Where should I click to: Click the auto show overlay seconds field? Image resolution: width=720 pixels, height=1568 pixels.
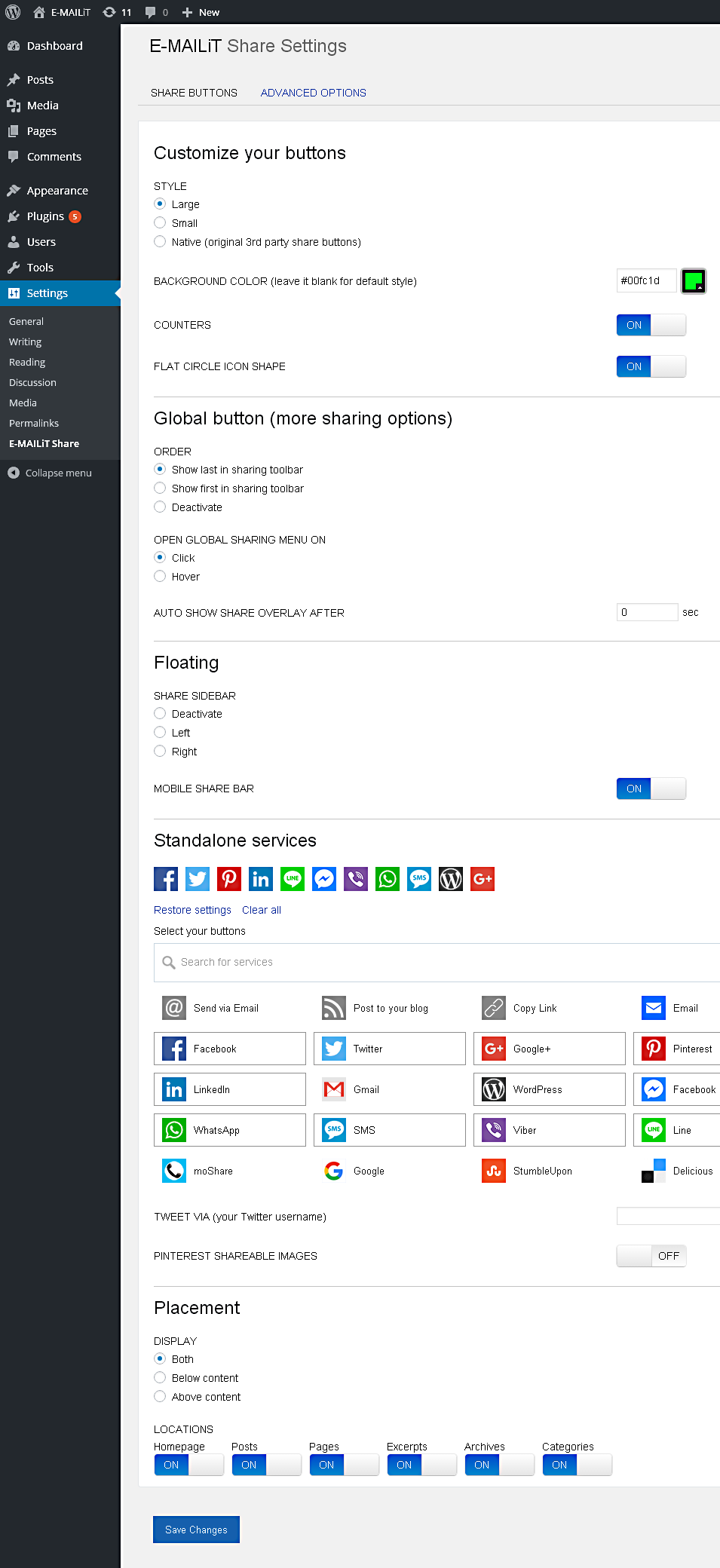coord(648,612)
